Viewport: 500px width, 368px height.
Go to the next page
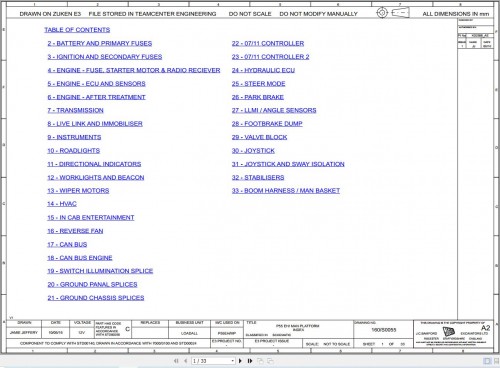pos(240,361)
